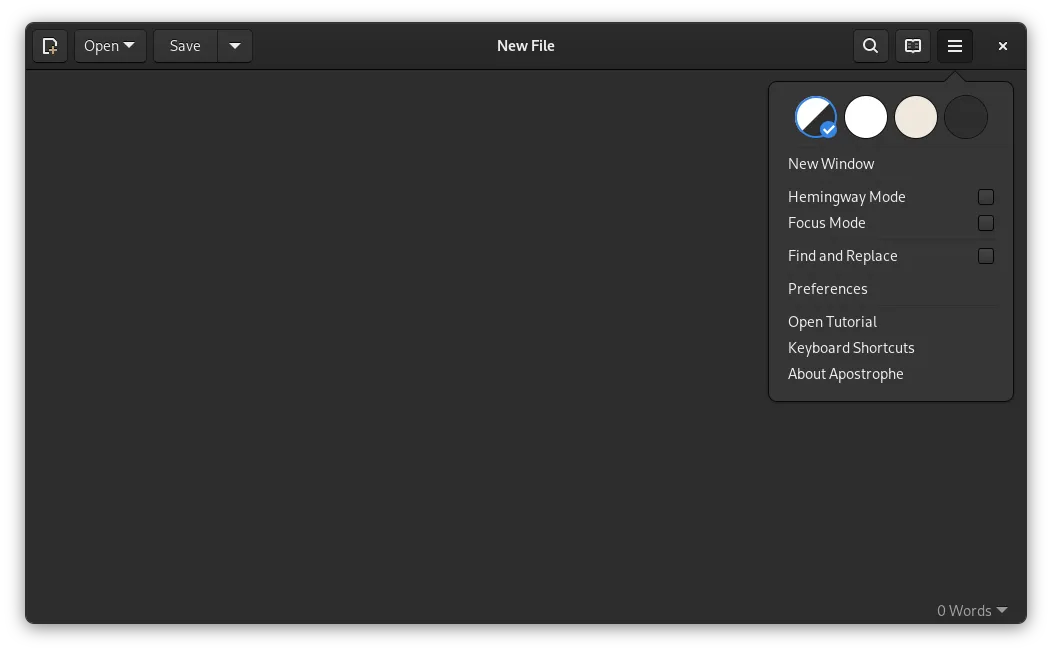Expand the Open dropdown
The height and width of the screenshot is (652, 1052).
(110, 46)
